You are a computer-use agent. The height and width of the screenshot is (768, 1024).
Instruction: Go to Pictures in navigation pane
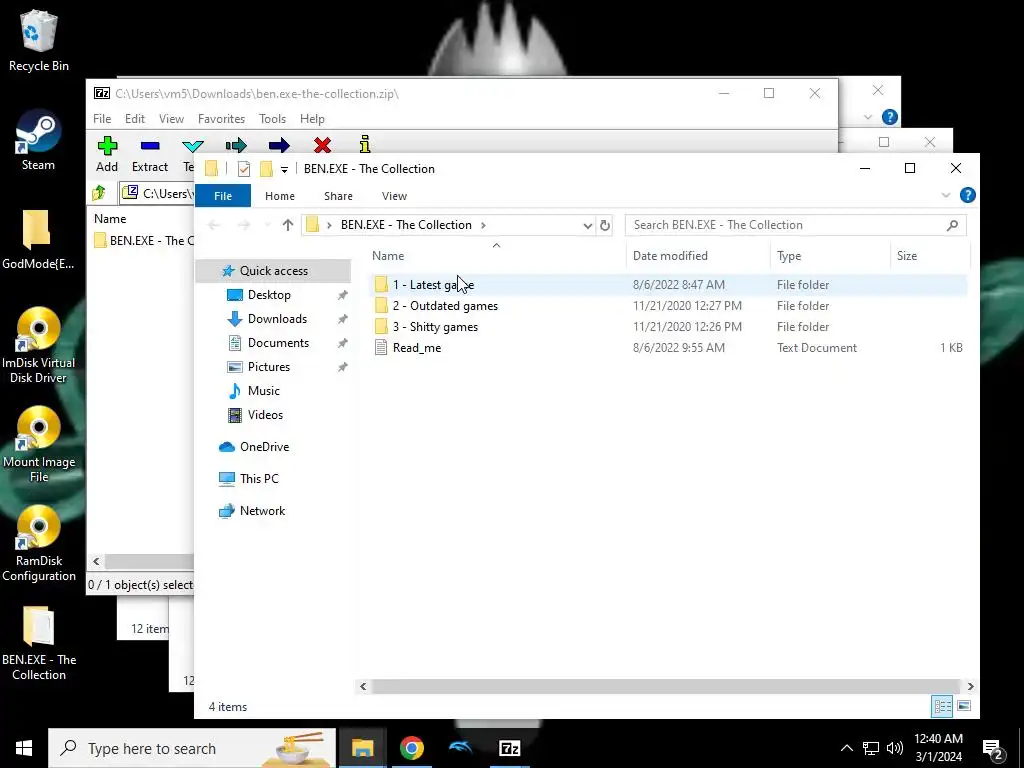(268, 367)
